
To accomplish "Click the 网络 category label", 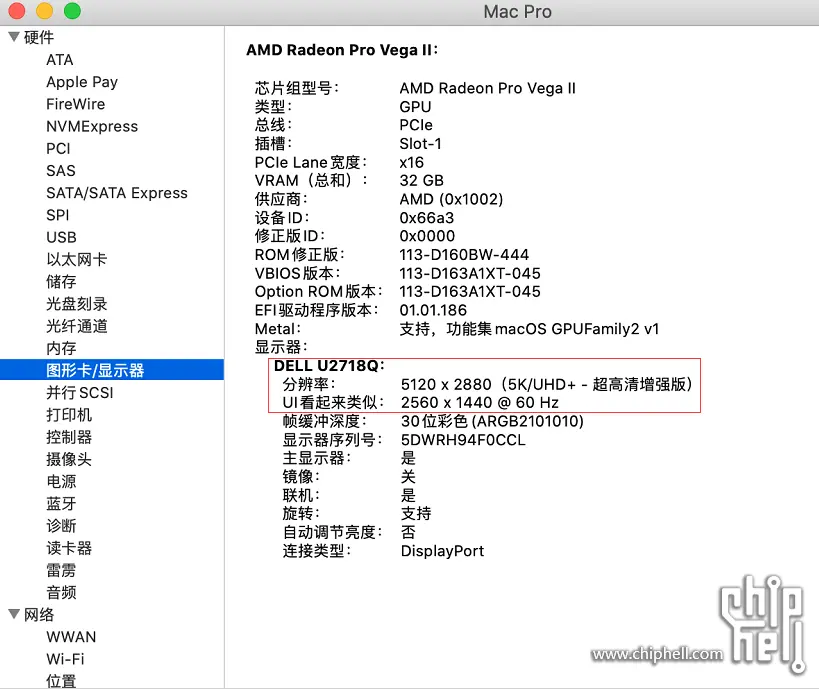I will coord(39,614).
